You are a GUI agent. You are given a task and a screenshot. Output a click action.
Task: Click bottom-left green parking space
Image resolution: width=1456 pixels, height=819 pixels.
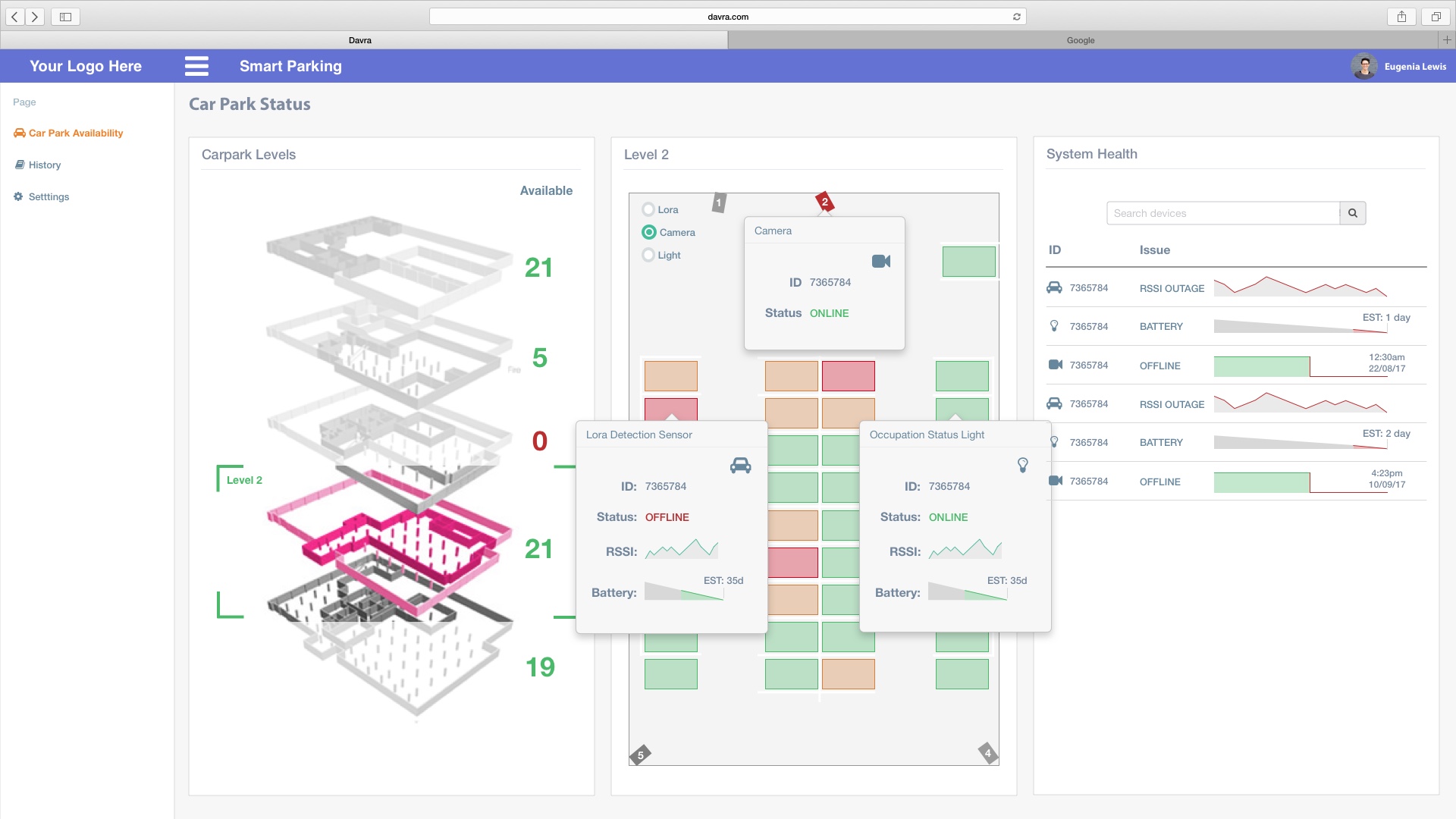[670, 674]
